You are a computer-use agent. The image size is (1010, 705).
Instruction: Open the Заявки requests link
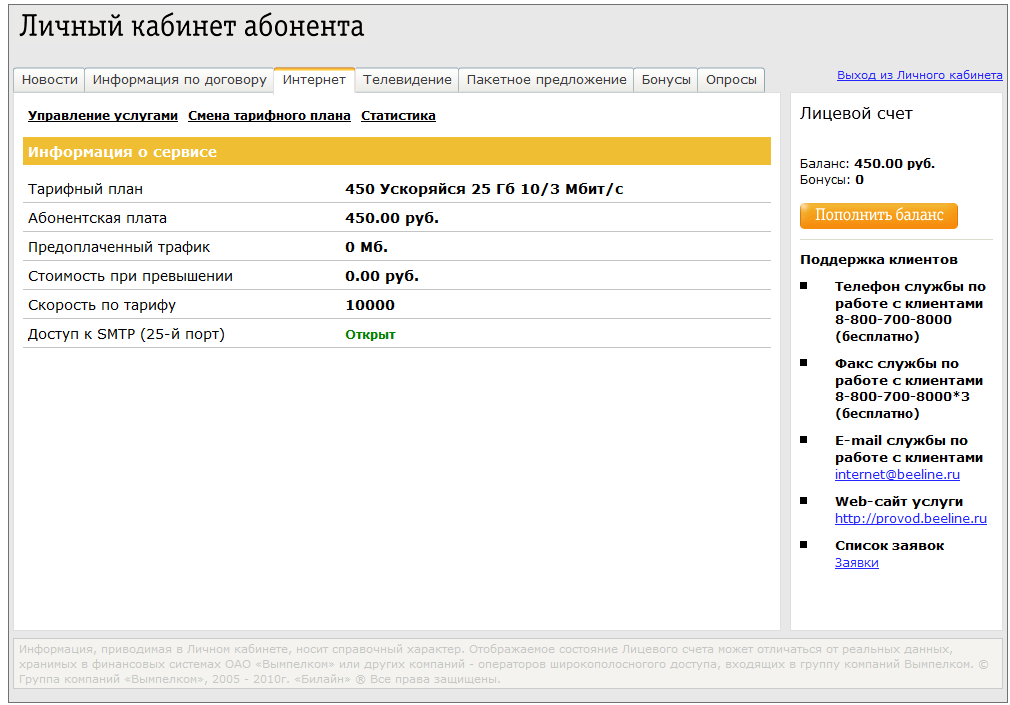856,563
